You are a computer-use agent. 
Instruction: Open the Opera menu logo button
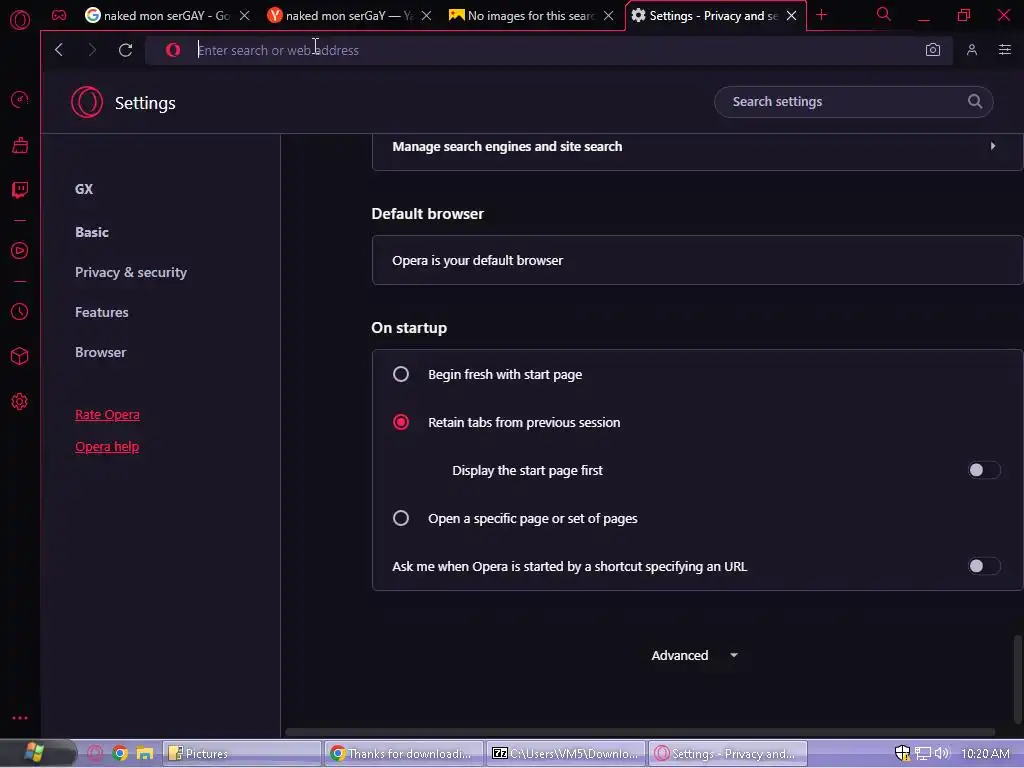point(20,20)
